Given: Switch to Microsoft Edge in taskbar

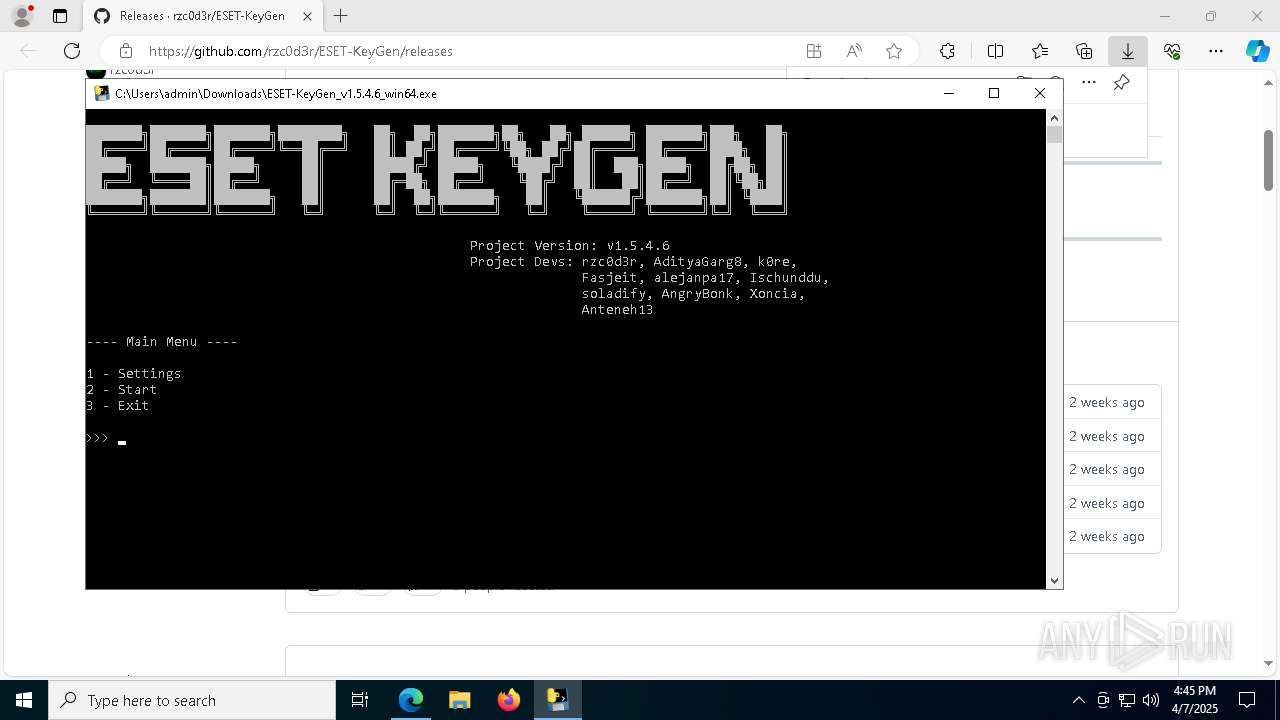Looking at the screenshot, I should point(411,700).
